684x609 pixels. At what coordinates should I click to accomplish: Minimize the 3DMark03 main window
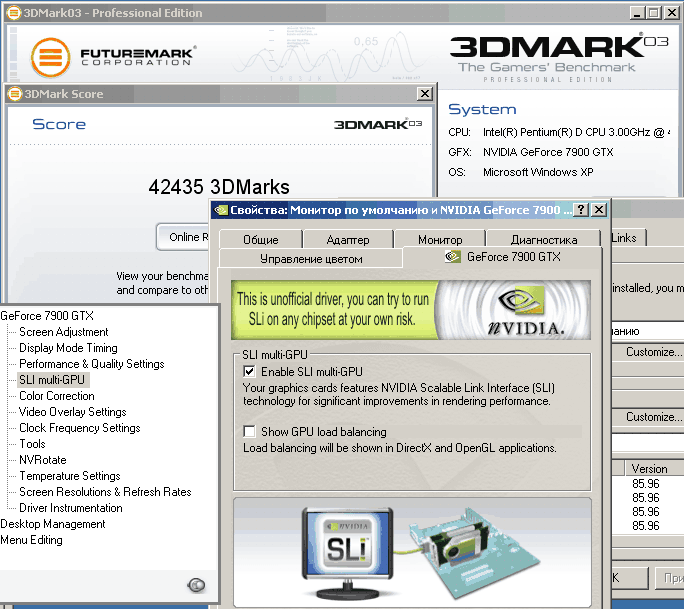(x=637, y=13)
